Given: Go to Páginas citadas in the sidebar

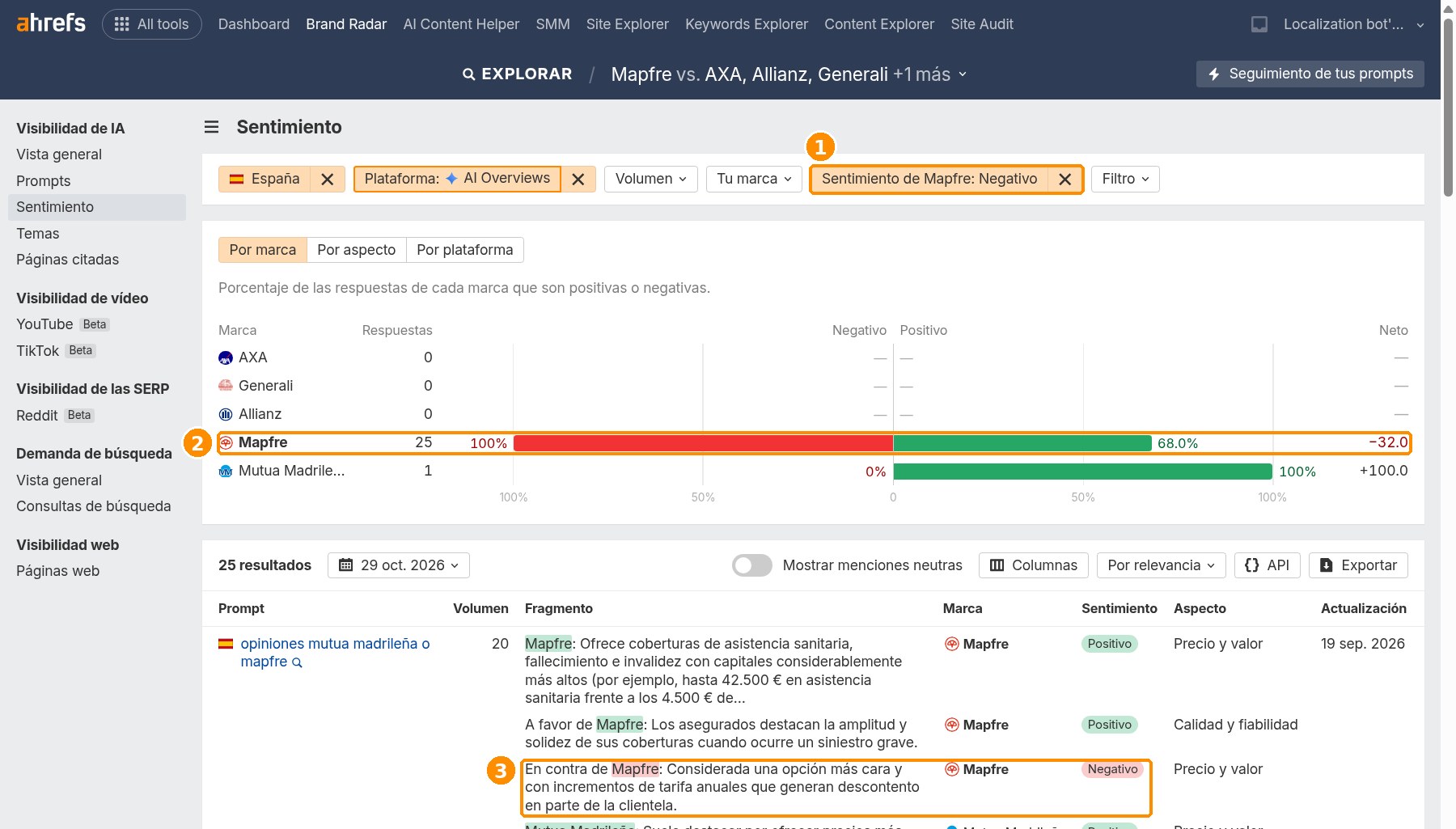Looking at the screenshot, I should pos(68,260).
